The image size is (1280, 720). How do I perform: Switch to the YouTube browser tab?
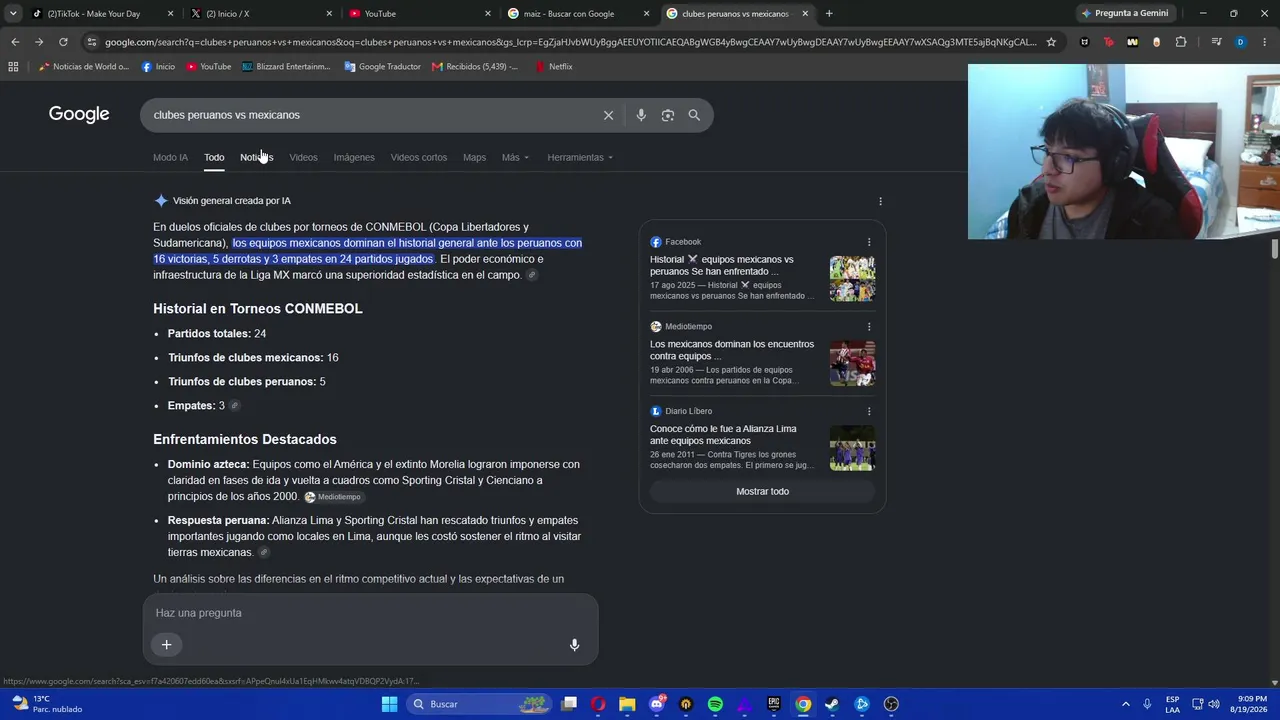click(420, 14)
